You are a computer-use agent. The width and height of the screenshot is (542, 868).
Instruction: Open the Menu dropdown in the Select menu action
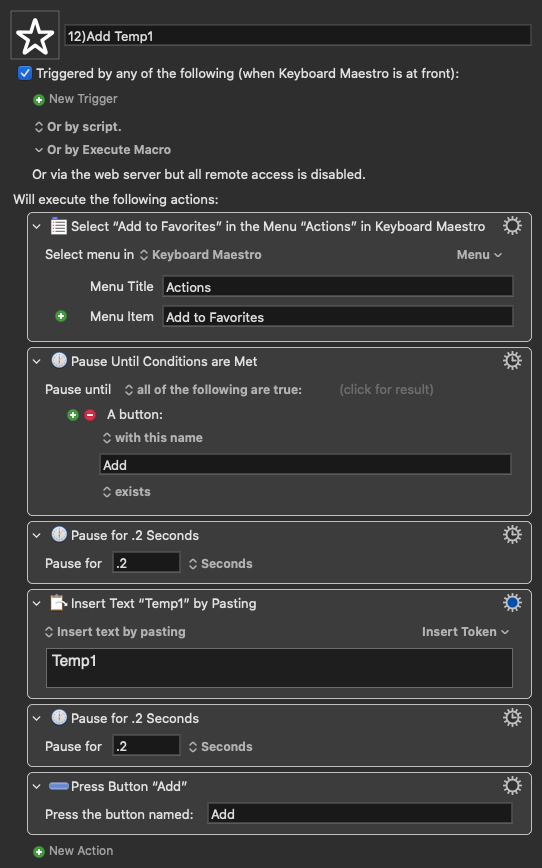click(x=479, y=255)
